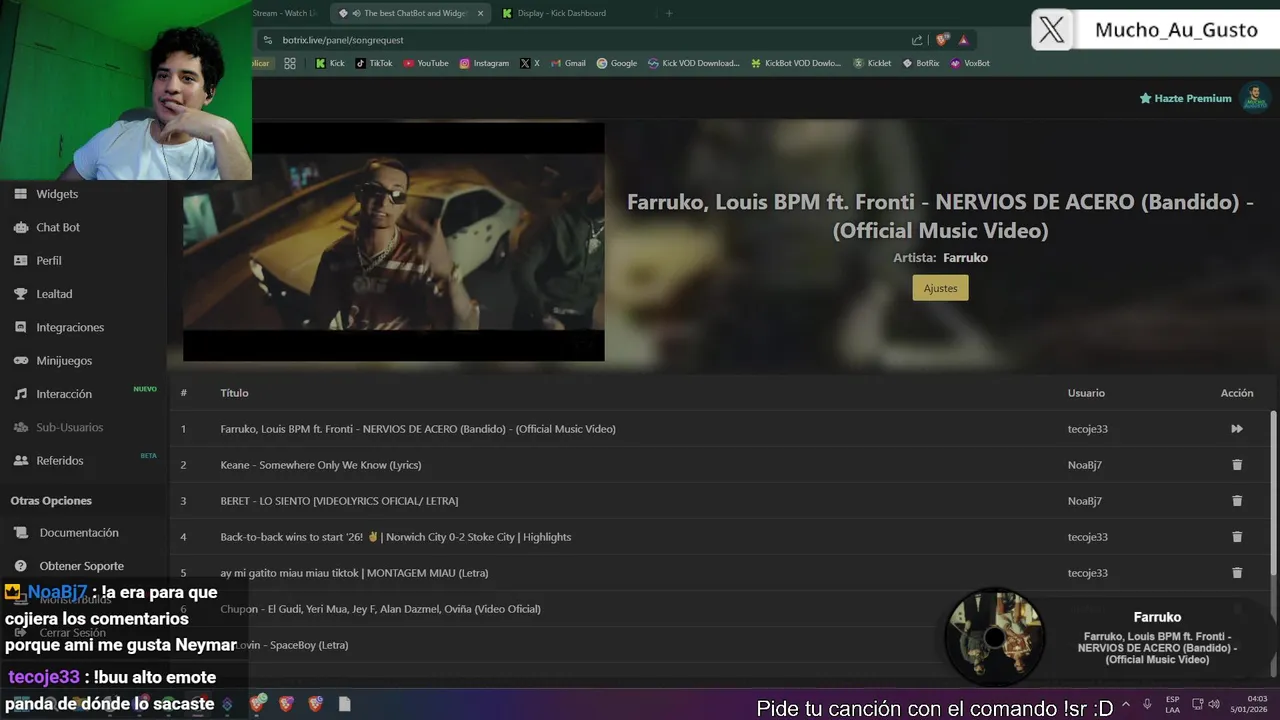
Task: Click the Referidos users icon
Action: [20, 460]
